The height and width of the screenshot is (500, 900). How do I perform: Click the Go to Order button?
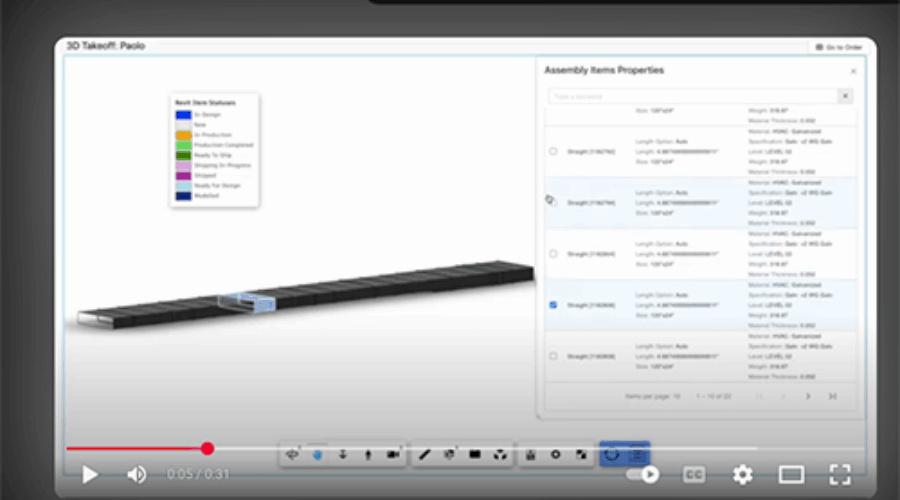(x=838, y=47)
